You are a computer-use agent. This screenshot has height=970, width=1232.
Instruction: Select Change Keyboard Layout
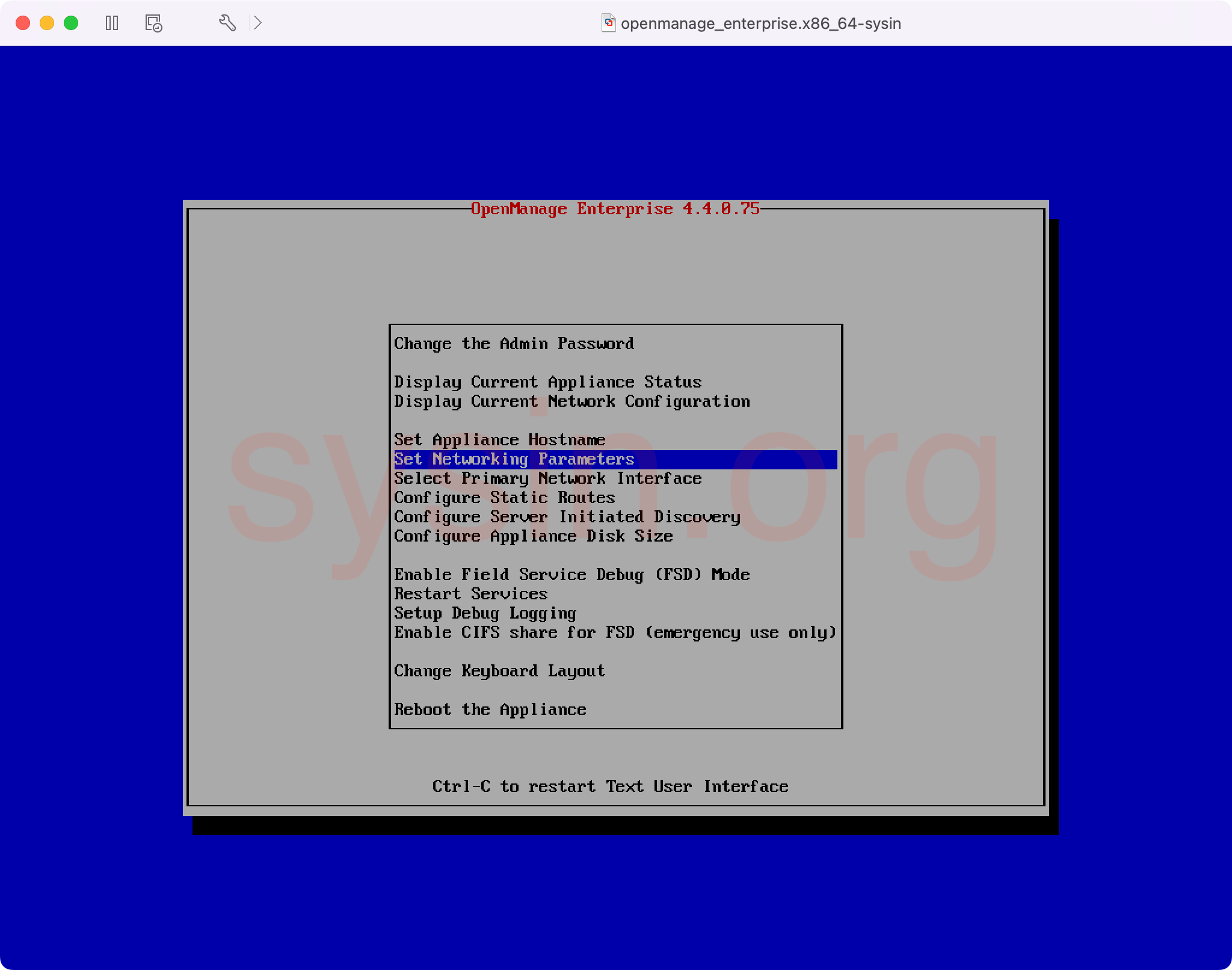pos(499,671)
